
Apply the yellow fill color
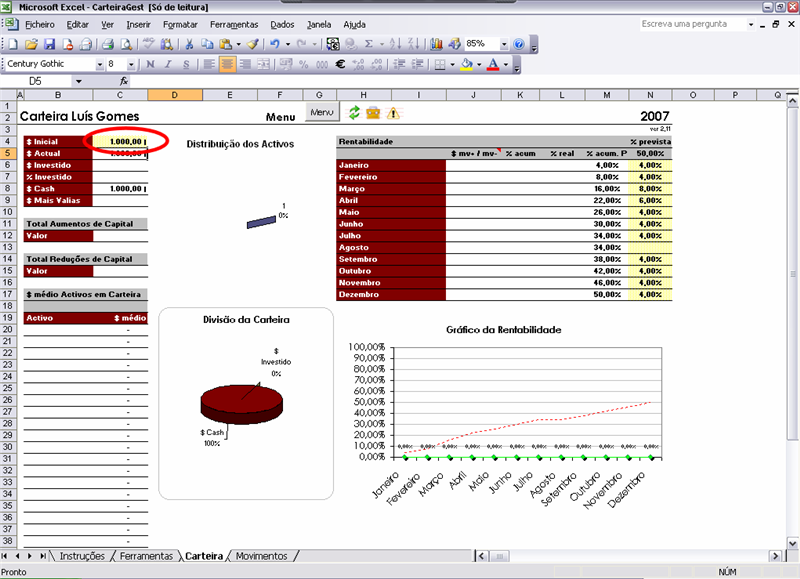[466, 64]
